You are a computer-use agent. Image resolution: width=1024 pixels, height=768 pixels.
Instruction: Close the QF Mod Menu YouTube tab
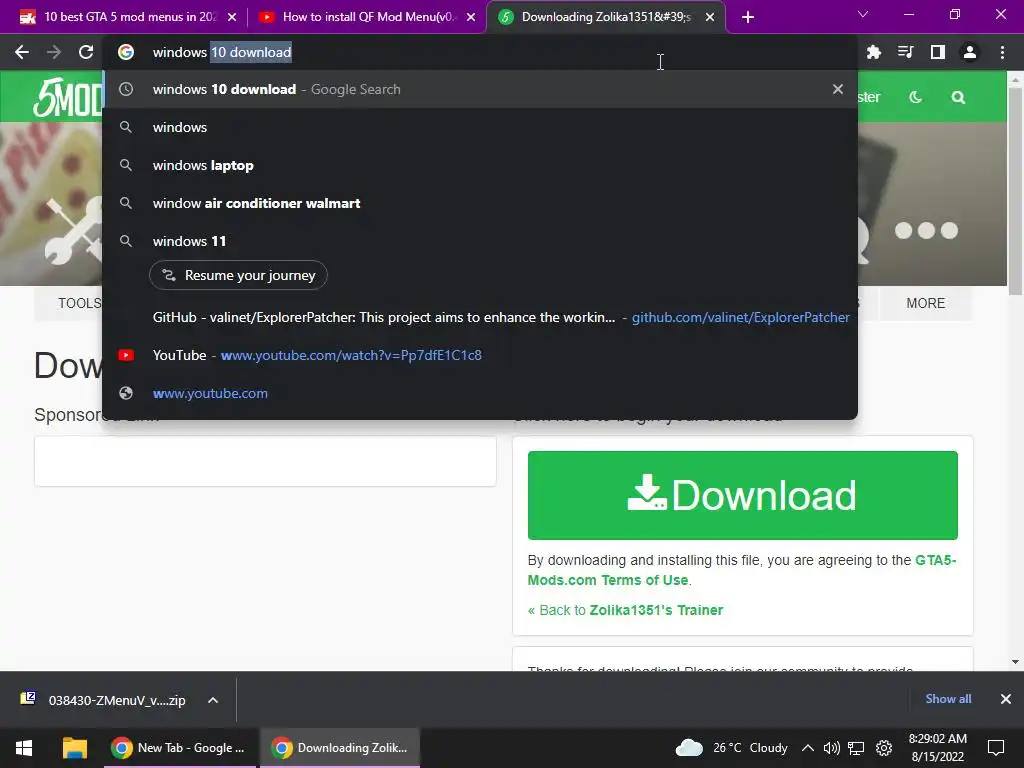(x=471, y=17)
